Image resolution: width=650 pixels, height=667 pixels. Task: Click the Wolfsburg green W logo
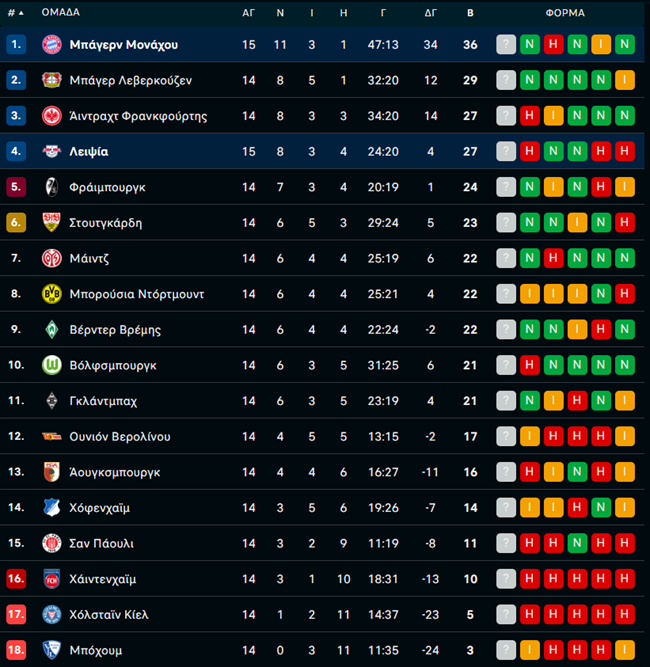pos(51,365)
